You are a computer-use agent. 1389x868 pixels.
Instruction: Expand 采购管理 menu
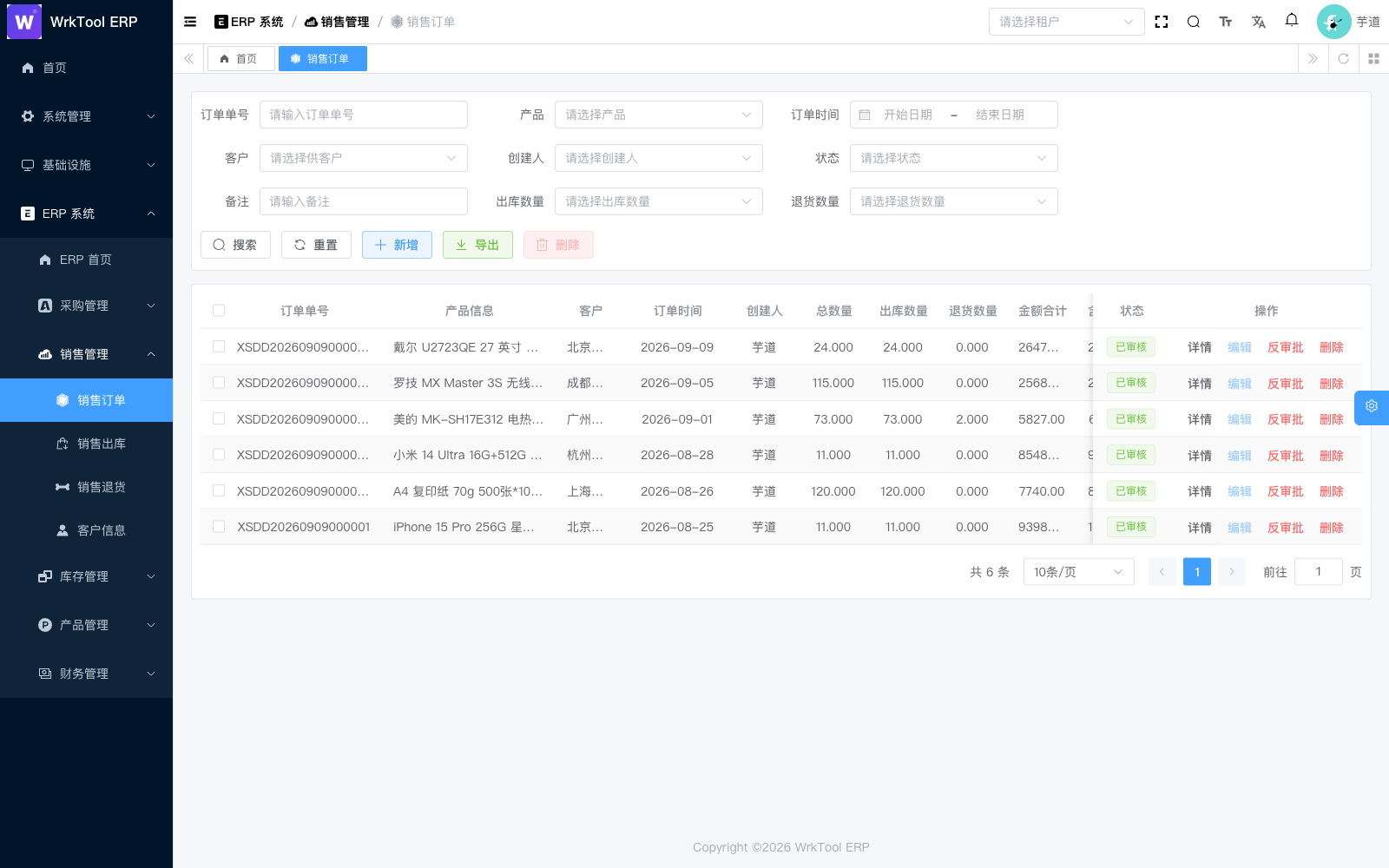(87, 306)
